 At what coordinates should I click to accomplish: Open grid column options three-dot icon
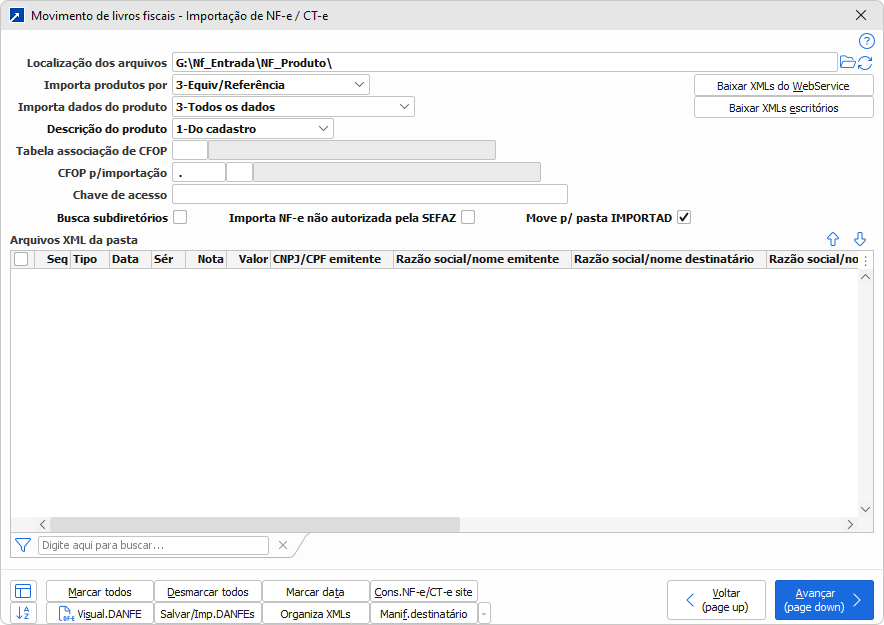[865, 260]
